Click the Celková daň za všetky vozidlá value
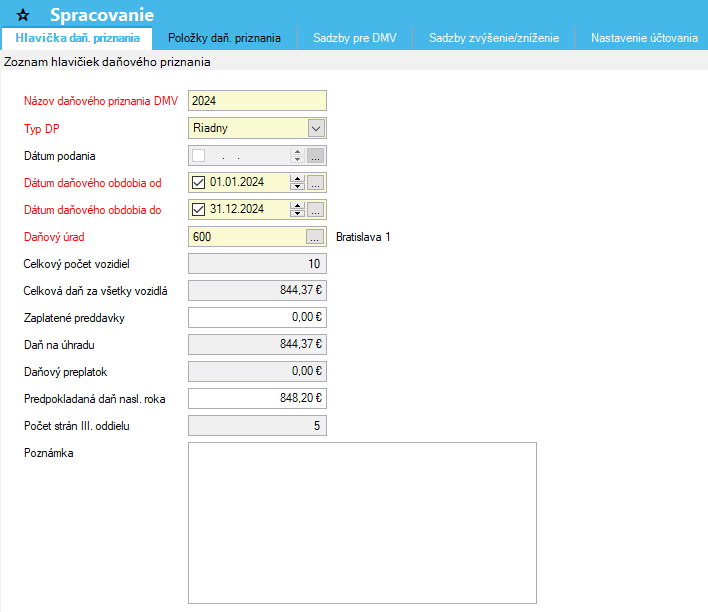Screen dimensions: 708x612 [x=257, y=290]
